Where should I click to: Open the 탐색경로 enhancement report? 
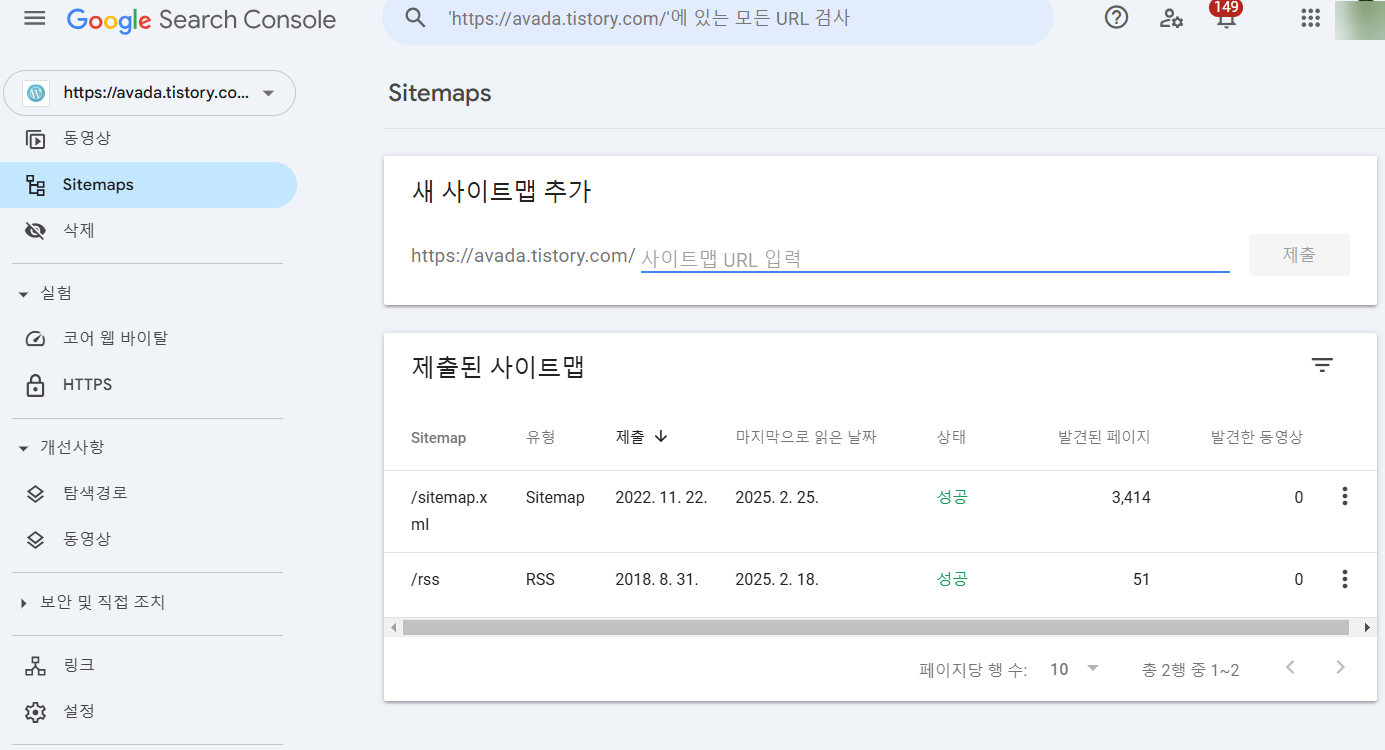coord(150,493)
